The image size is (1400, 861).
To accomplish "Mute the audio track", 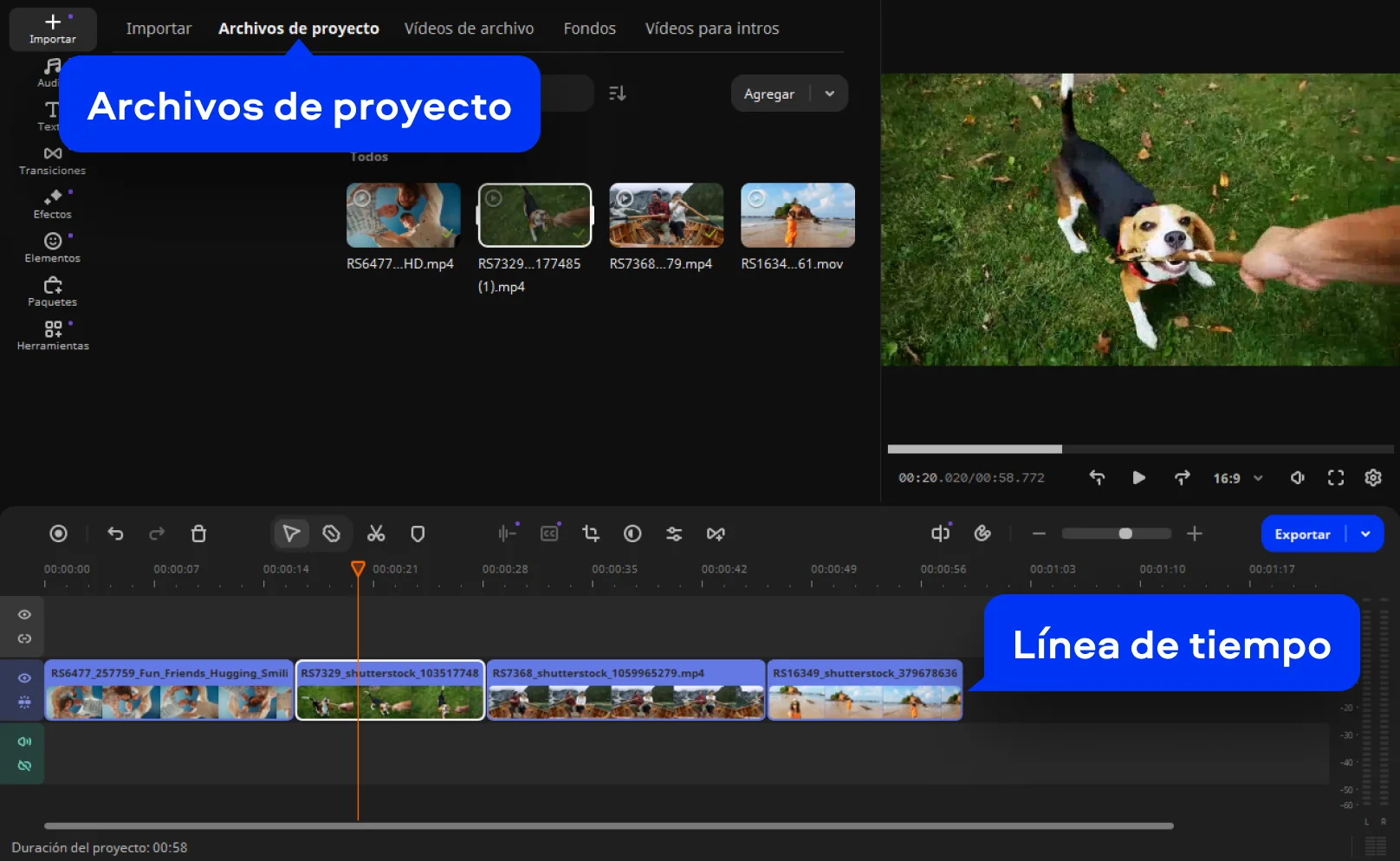I will pos(24,741).
